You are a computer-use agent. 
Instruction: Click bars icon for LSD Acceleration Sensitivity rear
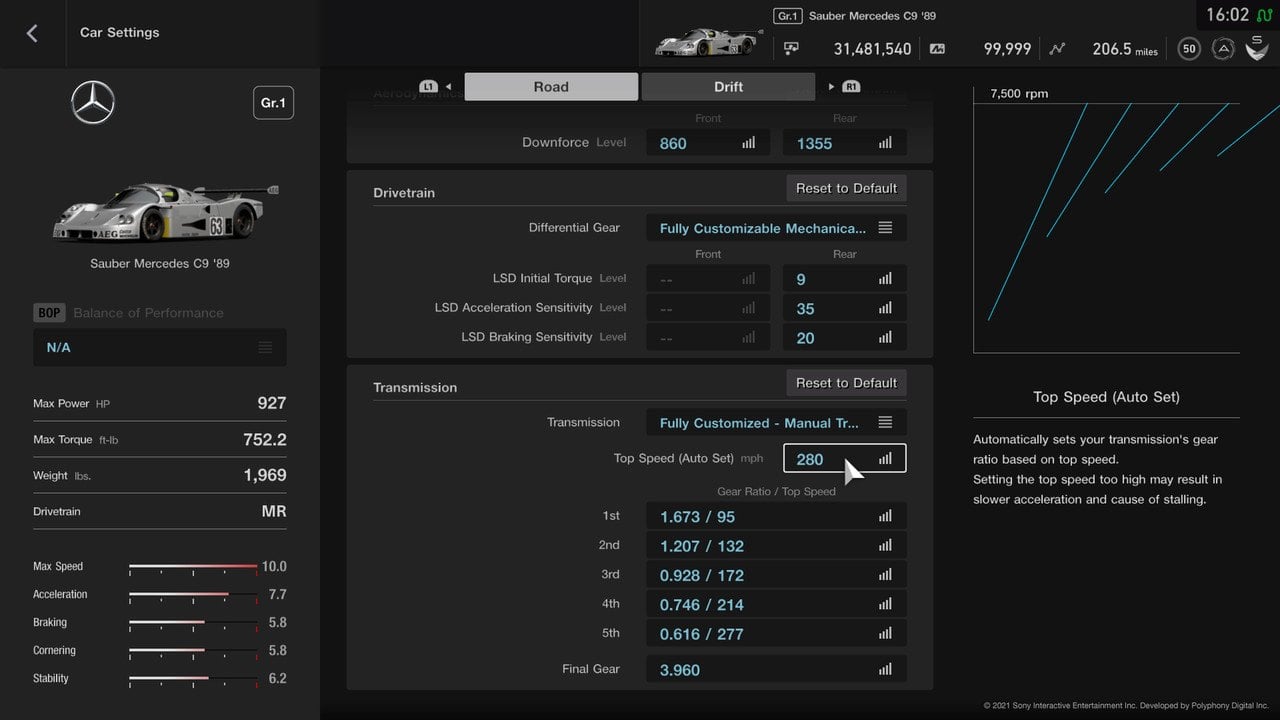coord(885,308)
